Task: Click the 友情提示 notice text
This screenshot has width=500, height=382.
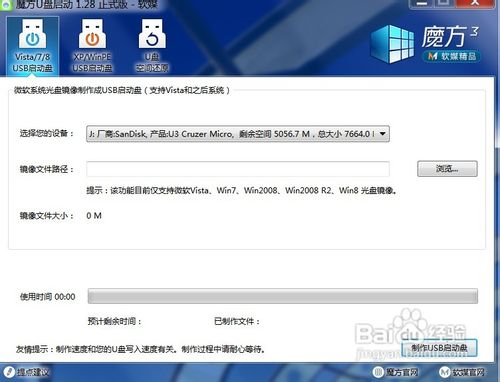Action: [x=140, y=349]
